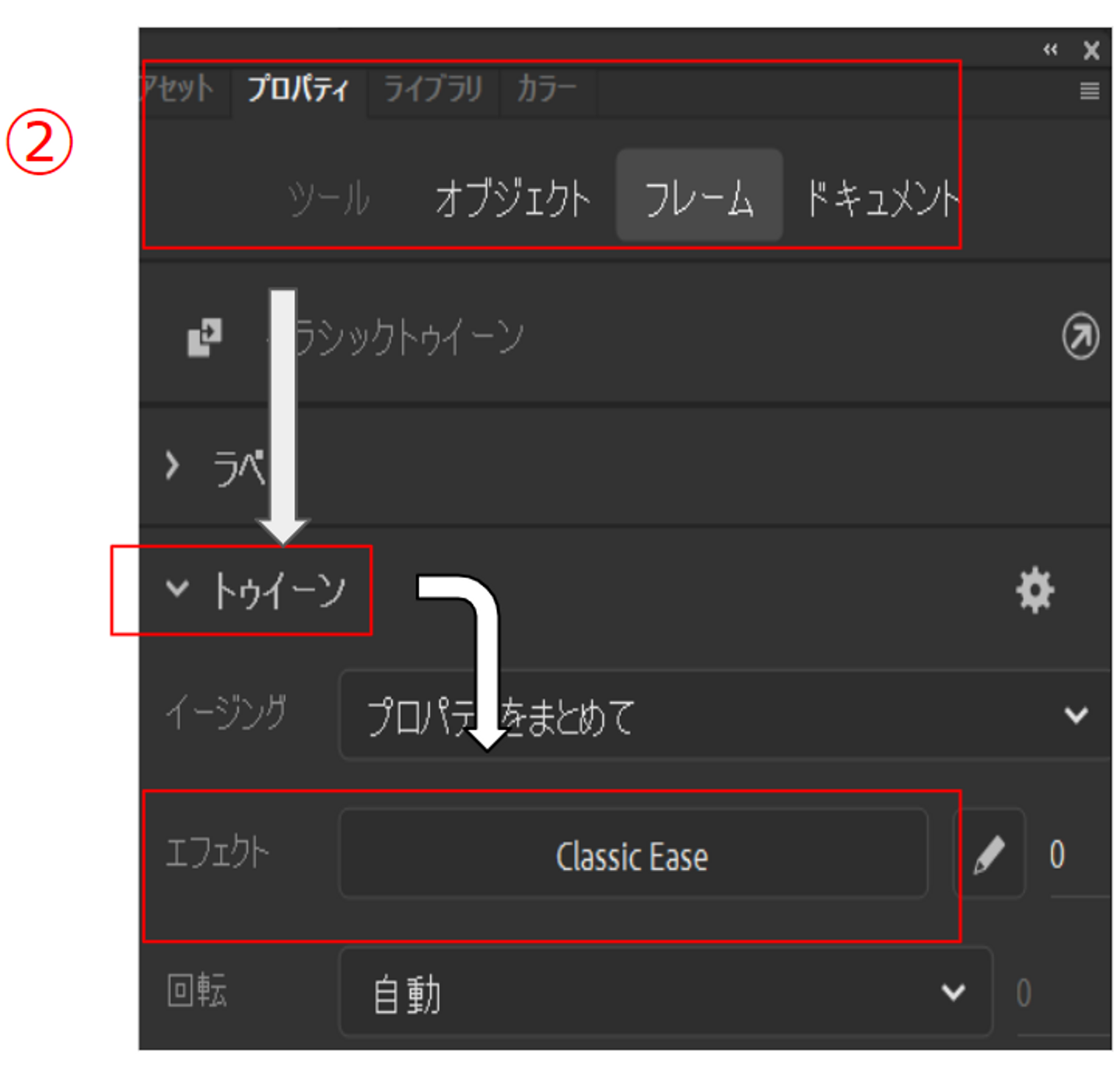Close the properties panel with X

(1091, 51)
